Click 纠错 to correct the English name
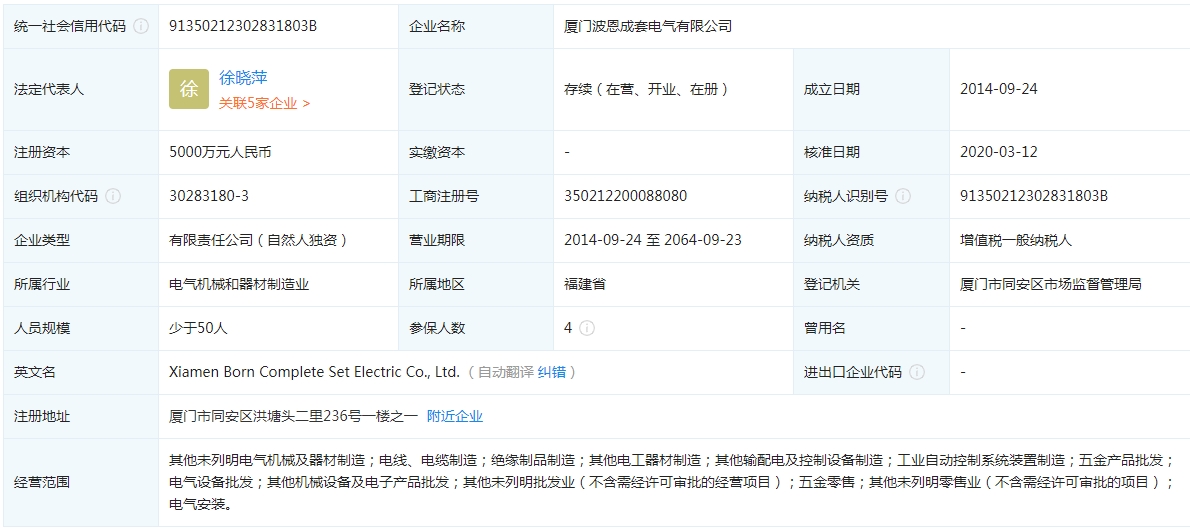1190x529 pixels. 551,372
